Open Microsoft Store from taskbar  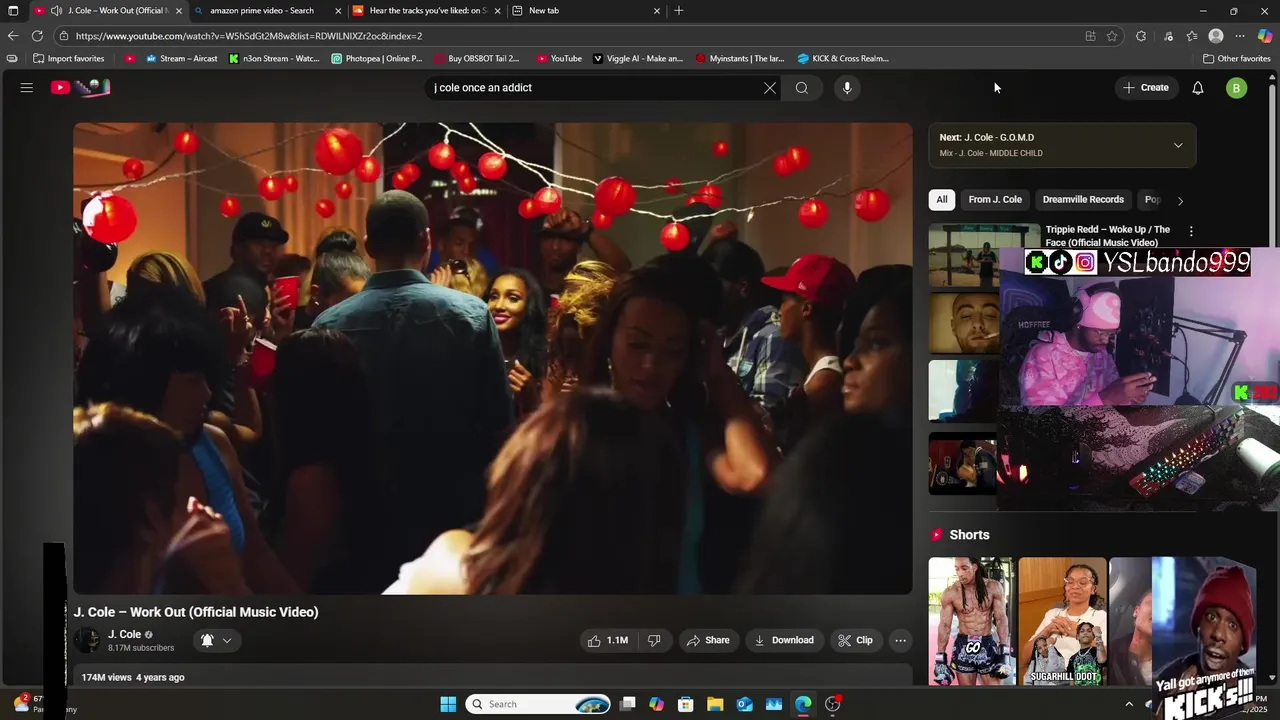[686, 704]
